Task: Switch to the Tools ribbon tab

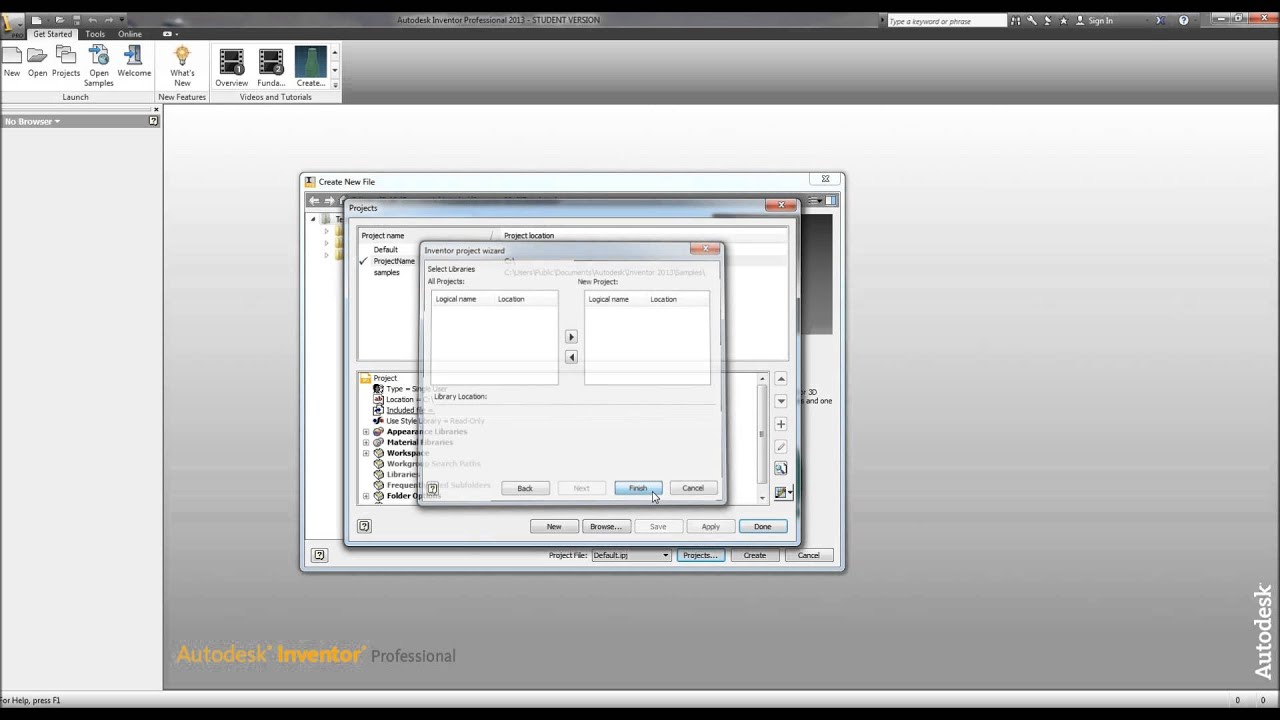Action: click(x=95, y=34)
